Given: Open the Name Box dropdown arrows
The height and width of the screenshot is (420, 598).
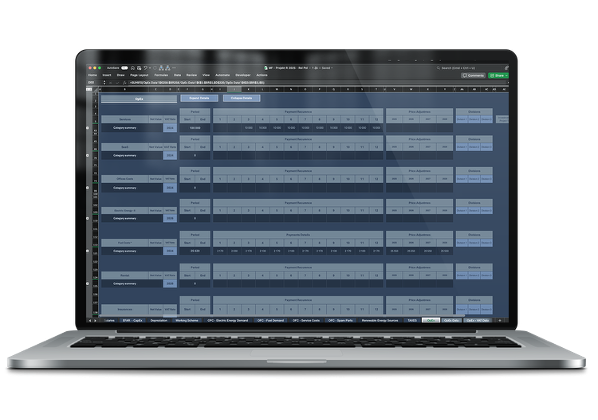Looking at the screenshot, I should tap(104, 82).
